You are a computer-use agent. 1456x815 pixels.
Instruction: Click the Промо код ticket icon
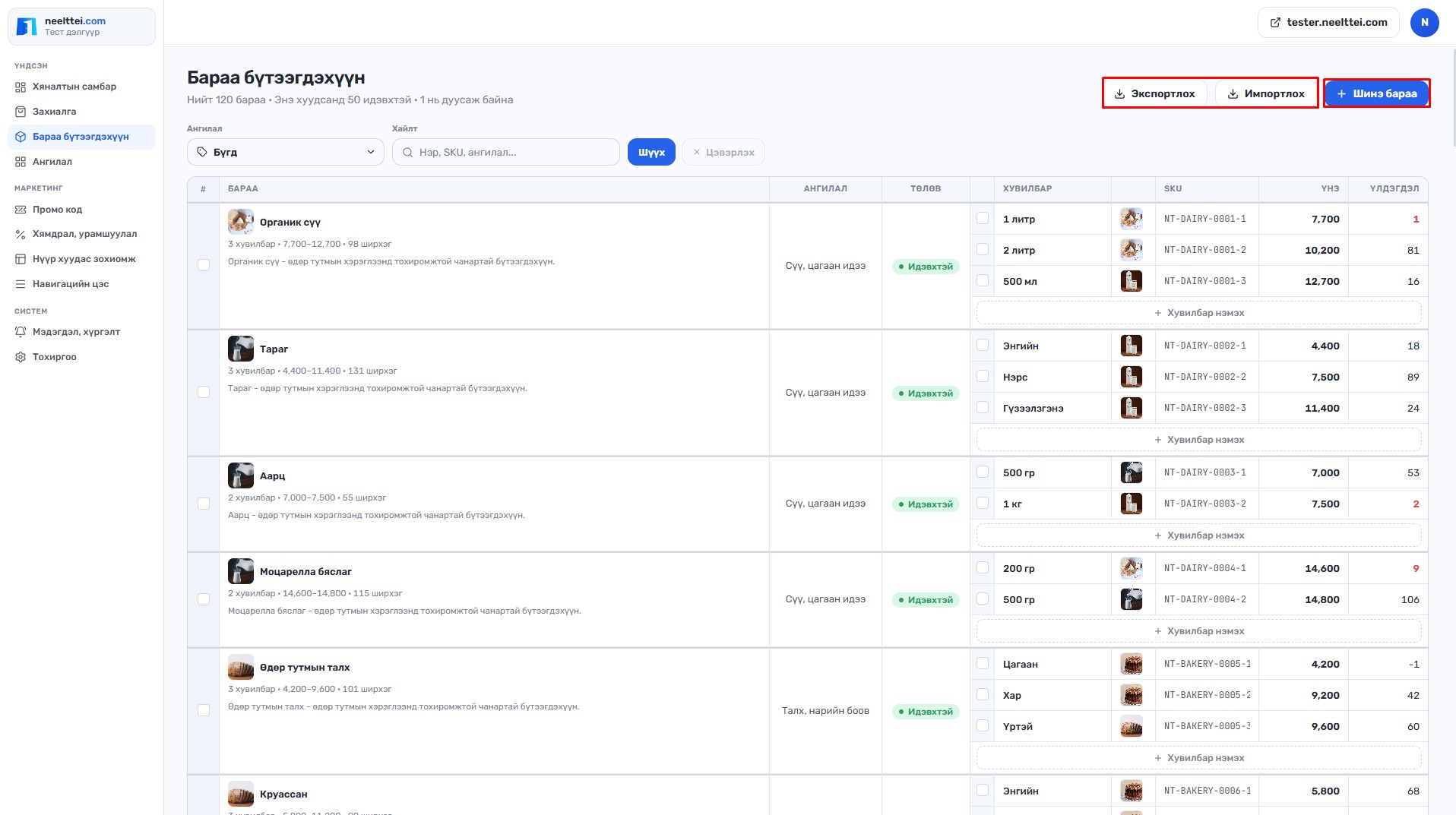pyautogui.click(x=21, y=210)
